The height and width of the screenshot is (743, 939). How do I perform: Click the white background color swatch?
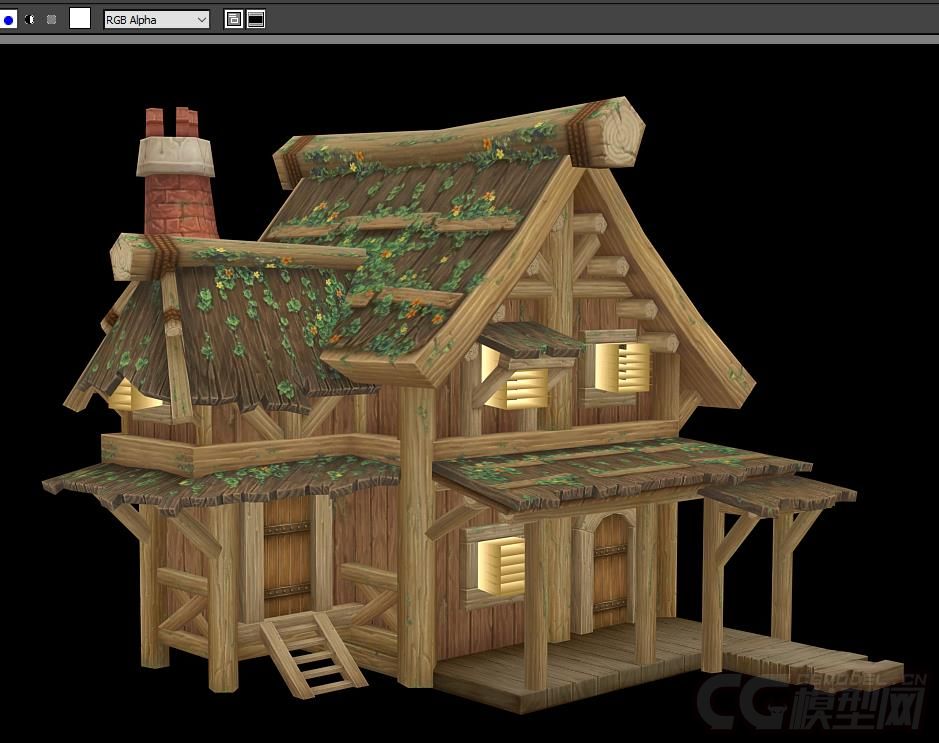pos(79,18)
